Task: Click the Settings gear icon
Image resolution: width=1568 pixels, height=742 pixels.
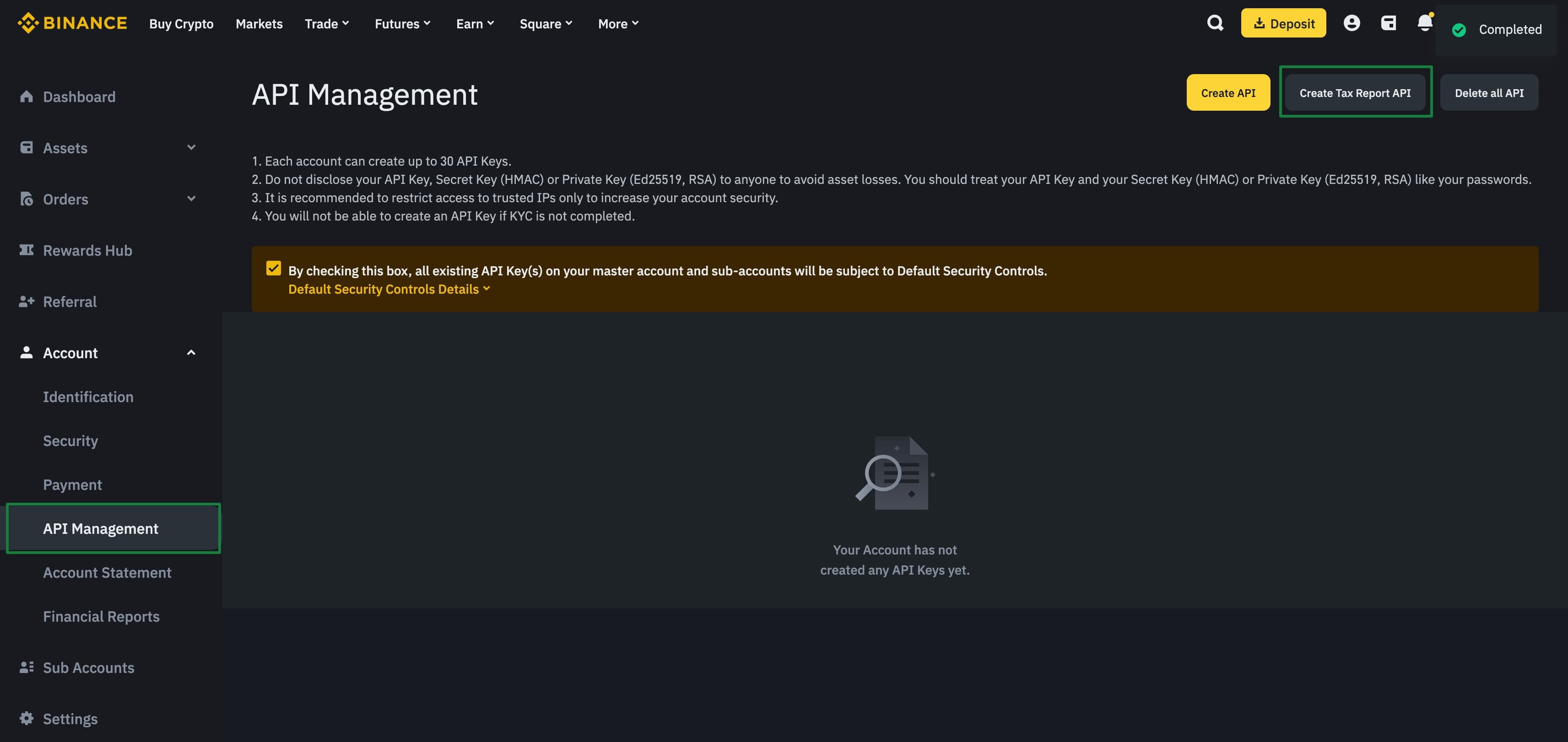Action: (26, 718)
